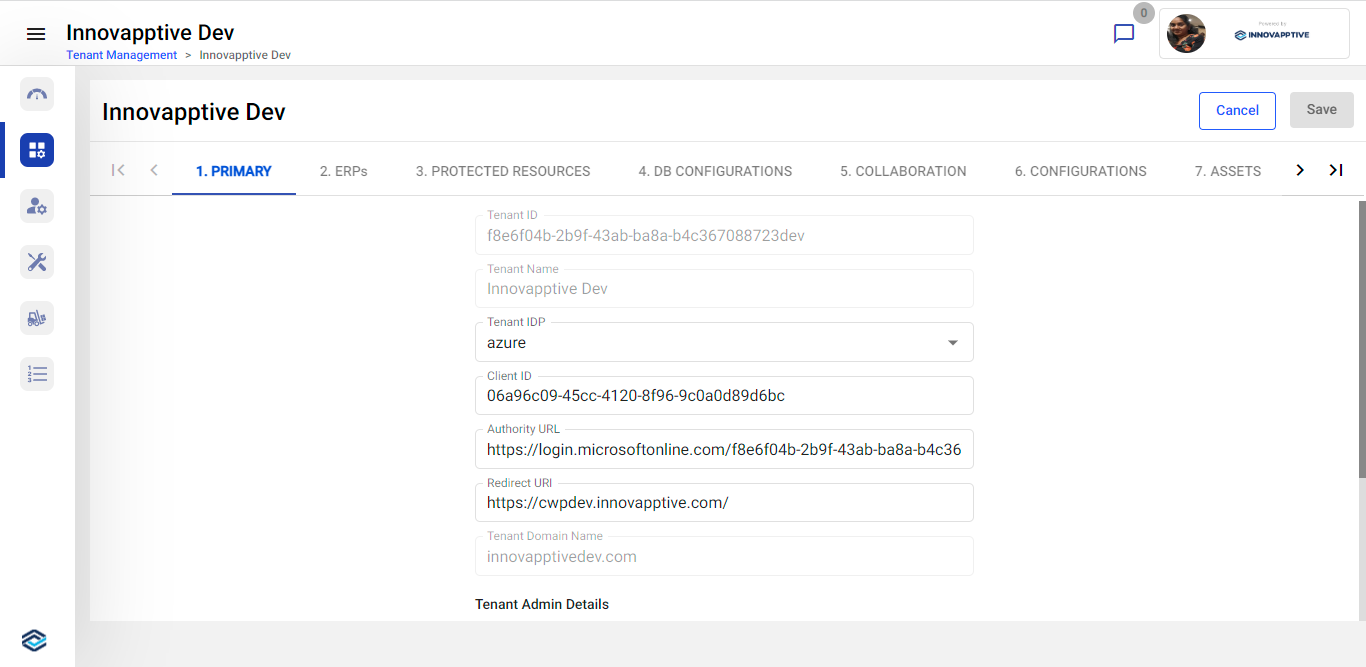Click the Tenant Domain Name field
The image size is (1366, 667).
point(724,556)
